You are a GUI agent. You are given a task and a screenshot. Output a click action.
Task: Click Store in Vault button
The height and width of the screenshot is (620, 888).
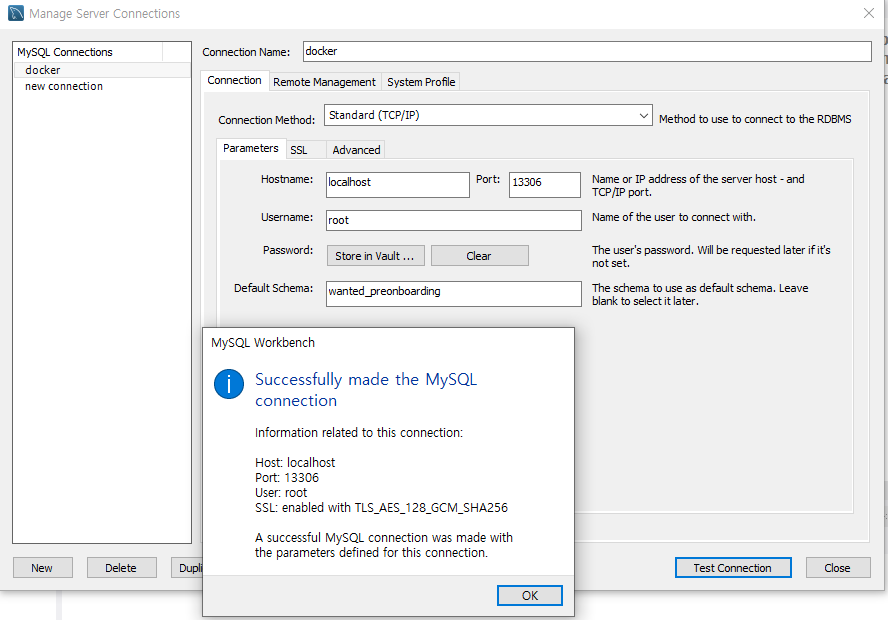(x=375, y=256)
